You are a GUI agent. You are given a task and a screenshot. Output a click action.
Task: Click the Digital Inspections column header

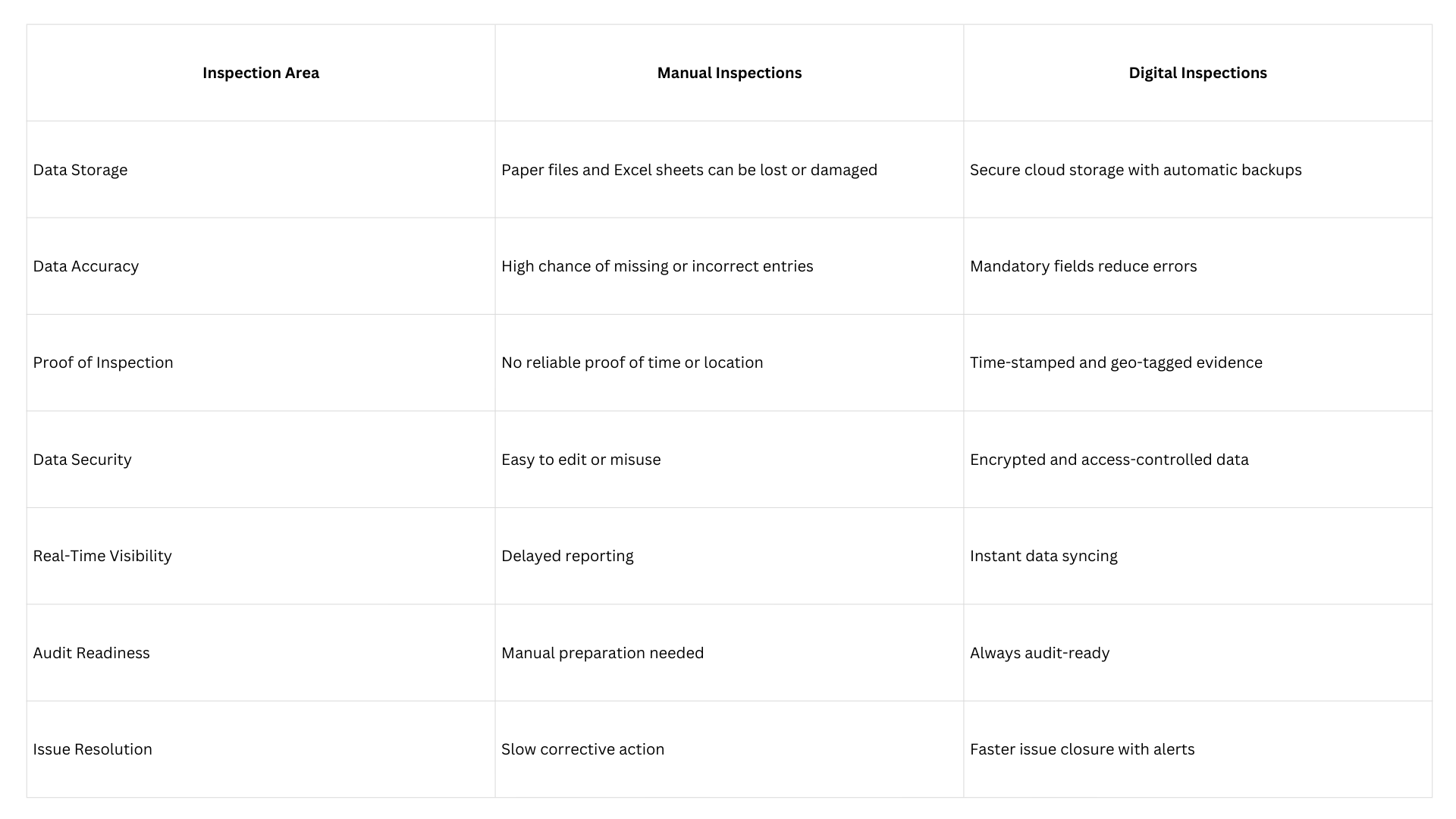tap(1197, 73)
